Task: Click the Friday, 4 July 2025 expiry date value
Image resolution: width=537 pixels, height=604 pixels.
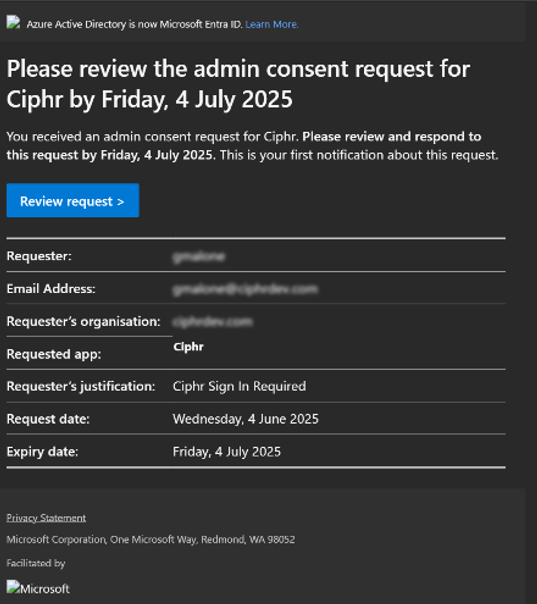Action: click(x=227, y=451)
